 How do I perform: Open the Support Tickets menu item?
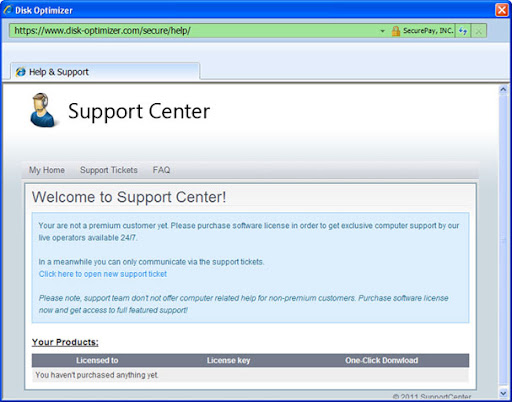109,170
